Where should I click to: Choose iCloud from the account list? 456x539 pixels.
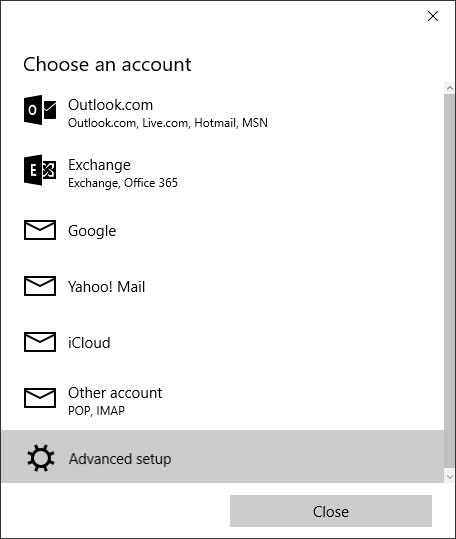(x=222, y=342)
